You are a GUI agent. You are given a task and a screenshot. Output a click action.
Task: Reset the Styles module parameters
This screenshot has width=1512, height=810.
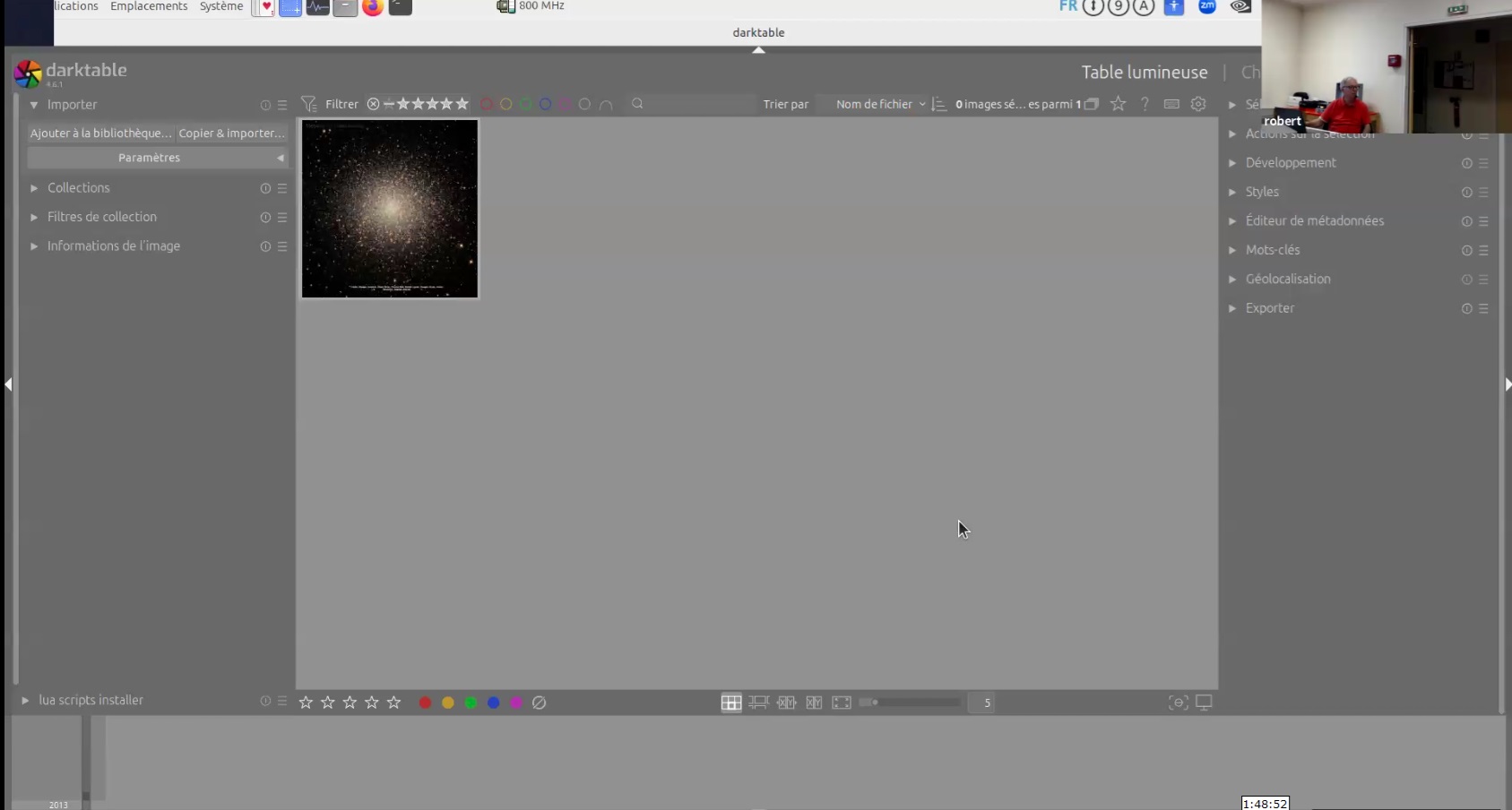tap(1467, 193)
